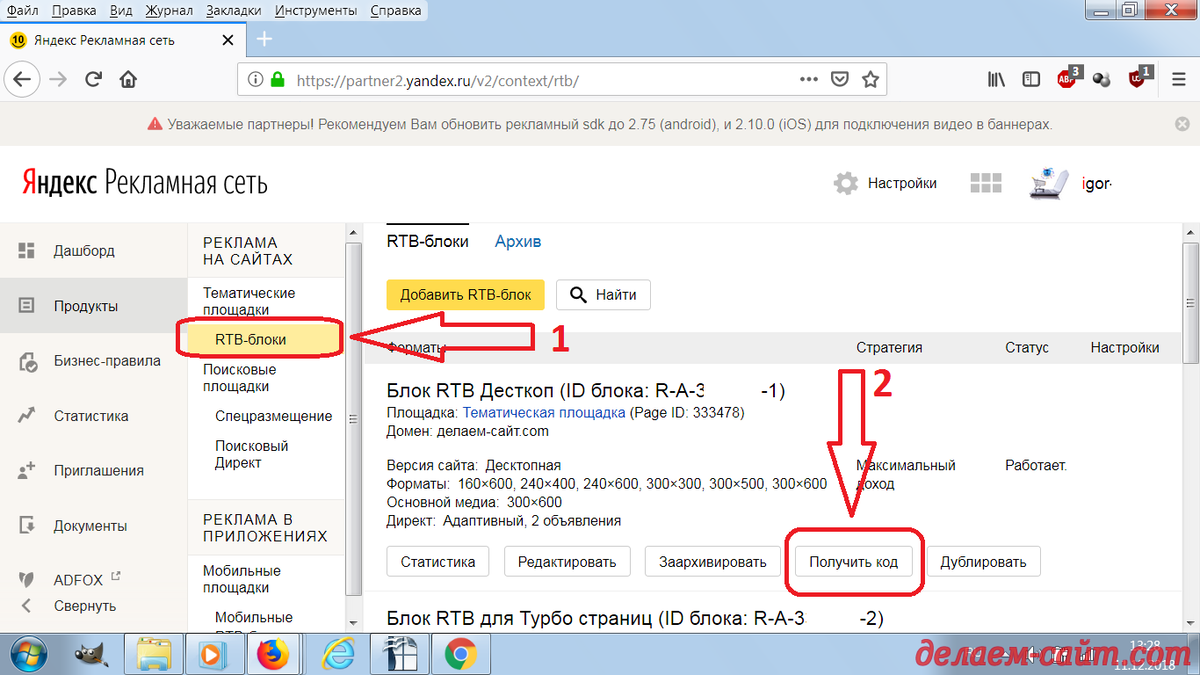1200x675 pixels.
Task: Open the gray spheres extension icon
Action: click(1102, 79)
